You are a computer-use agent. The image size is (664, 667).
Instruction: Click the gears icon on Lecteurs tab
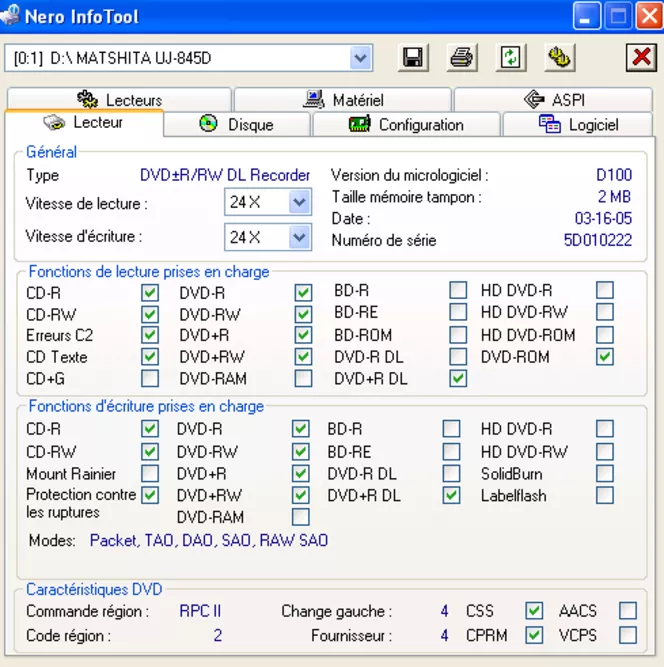click(x=87, y=100)
